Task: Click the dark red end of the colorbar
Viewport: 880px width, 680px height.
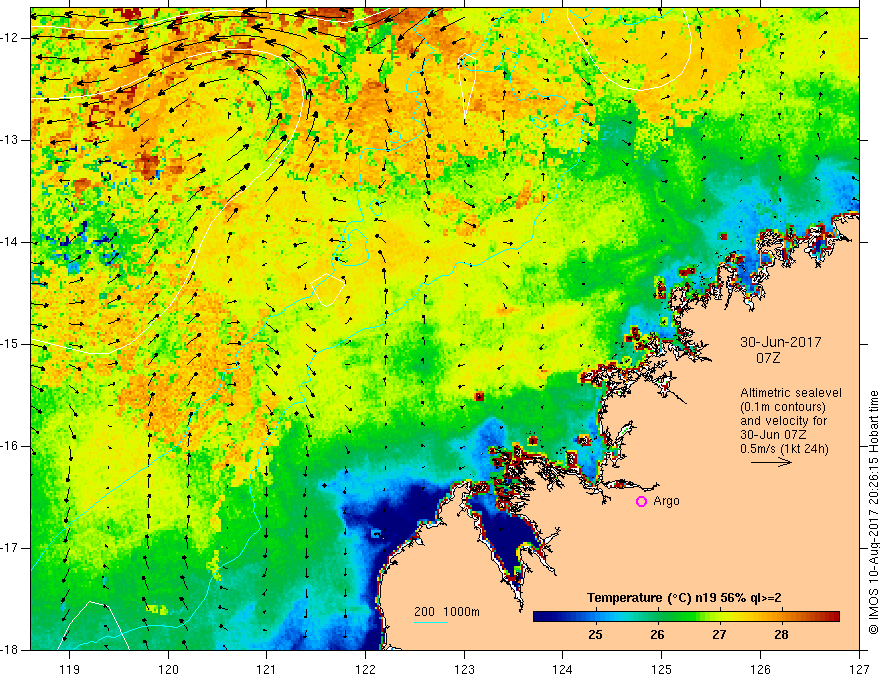Action: (x=833, y=617)
